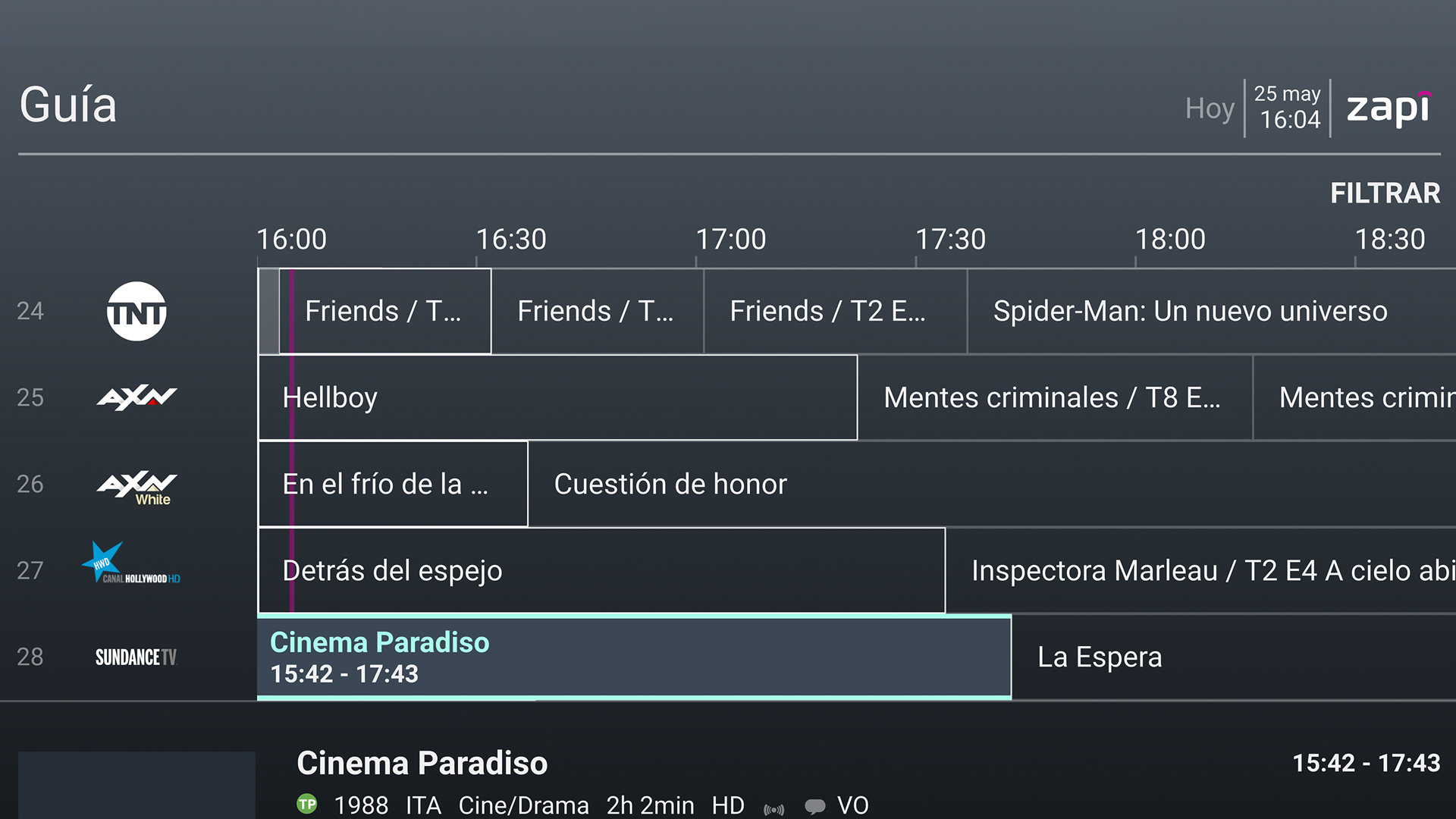Screen dimensions: 1456x819
Task: Click the subtitles speech bubble icon
Action: click(814, 806)
